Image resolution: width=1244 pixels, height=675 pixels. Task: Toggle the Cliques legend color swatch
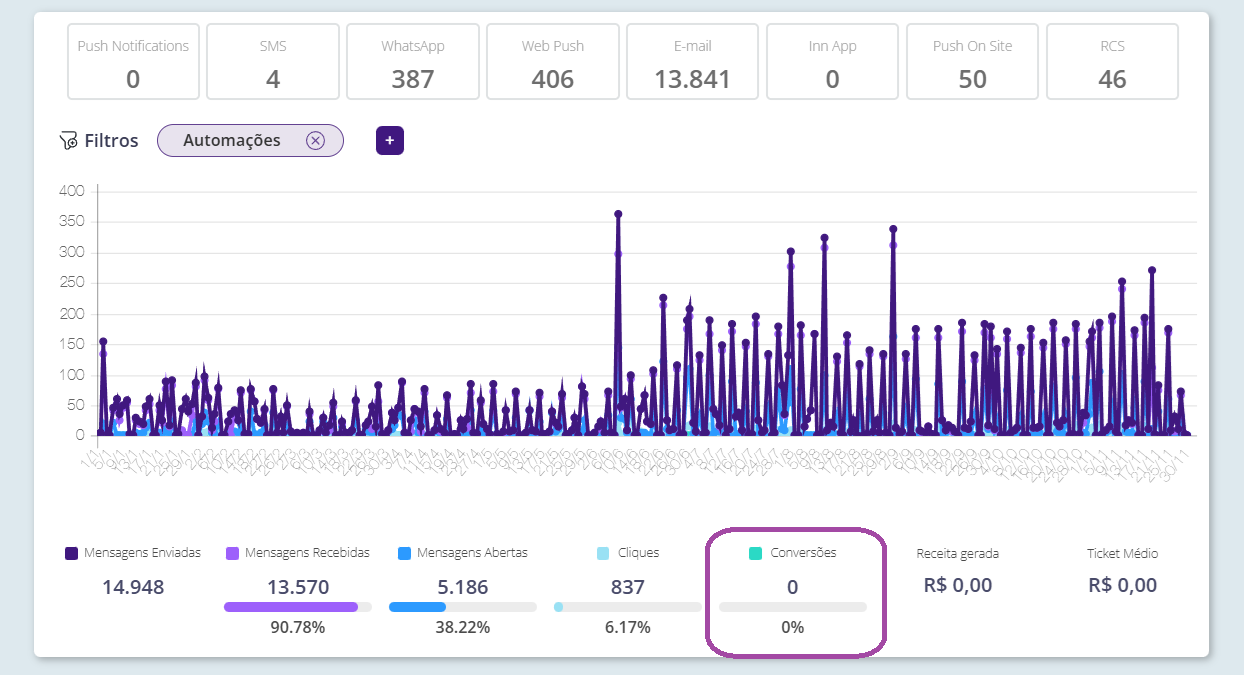click(x=603, y=553)
